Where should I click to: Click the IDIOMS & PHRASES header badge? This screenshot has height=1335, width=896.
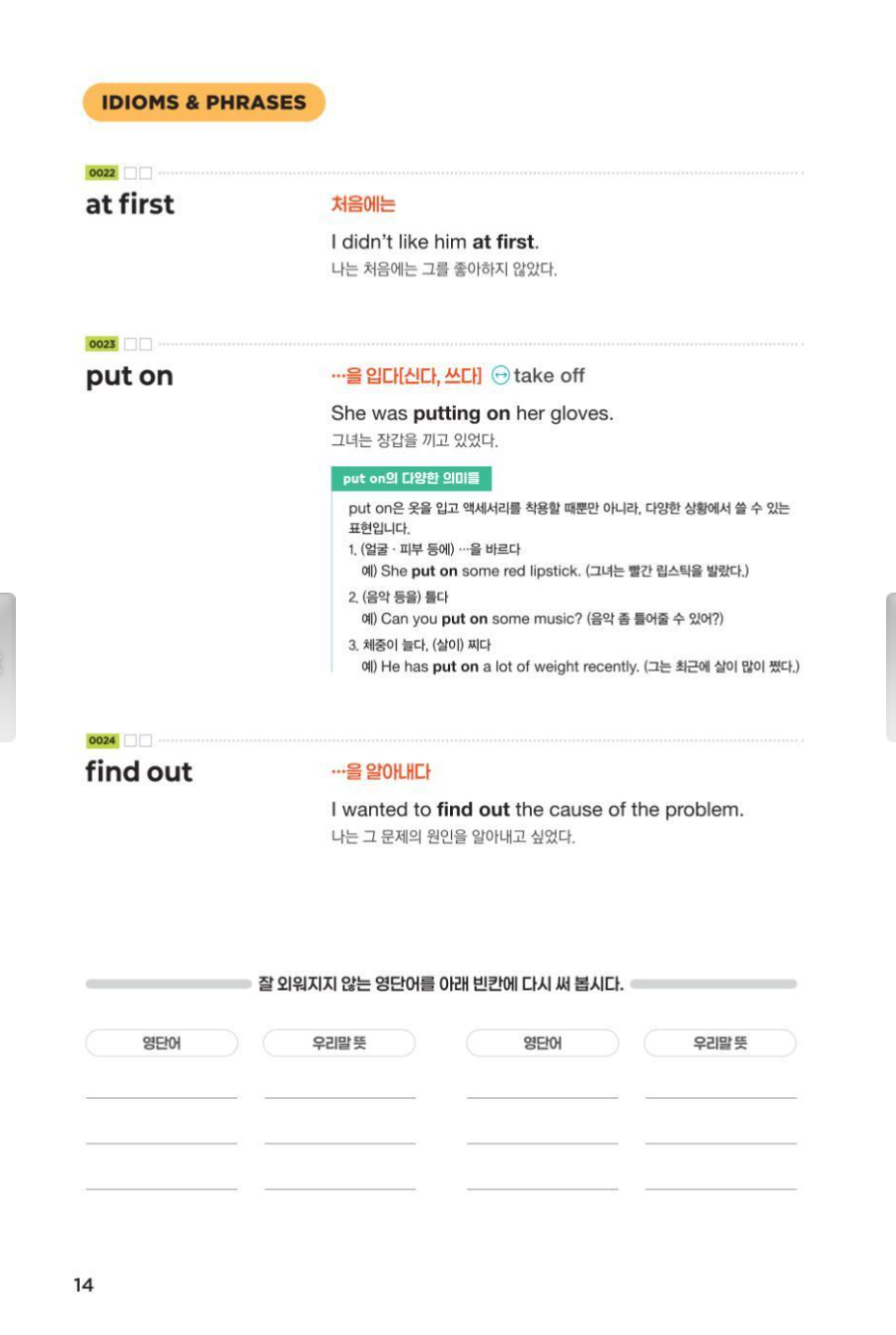pos(204,102)
